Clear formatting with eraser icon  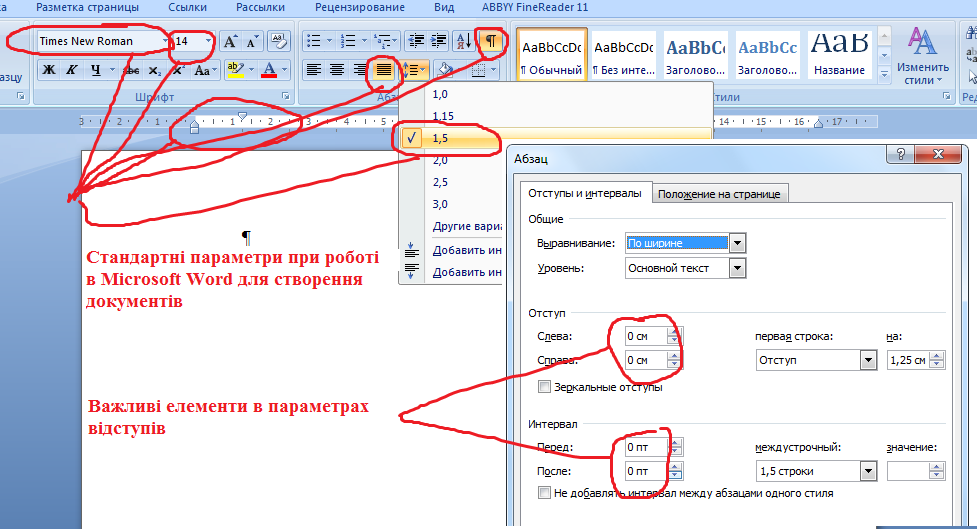279,42
